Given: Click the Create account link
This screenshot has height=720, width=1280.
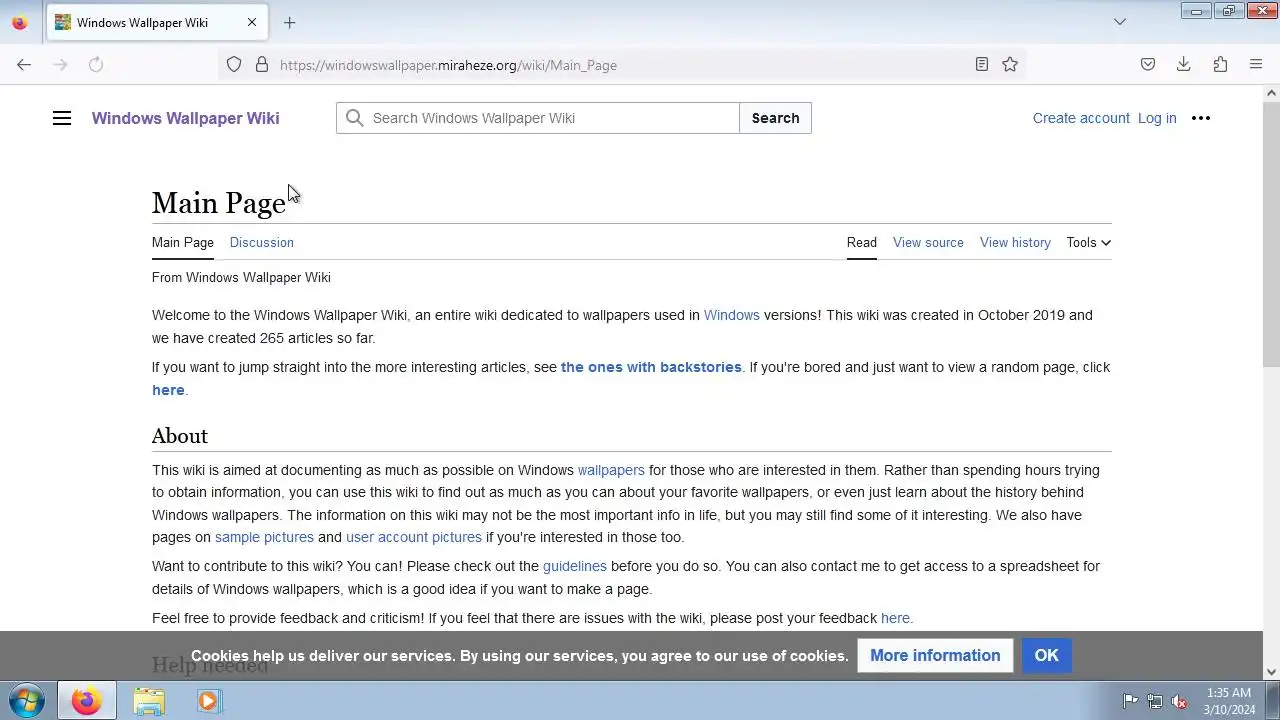Looking at the screenshot, I should (1081, 118).
